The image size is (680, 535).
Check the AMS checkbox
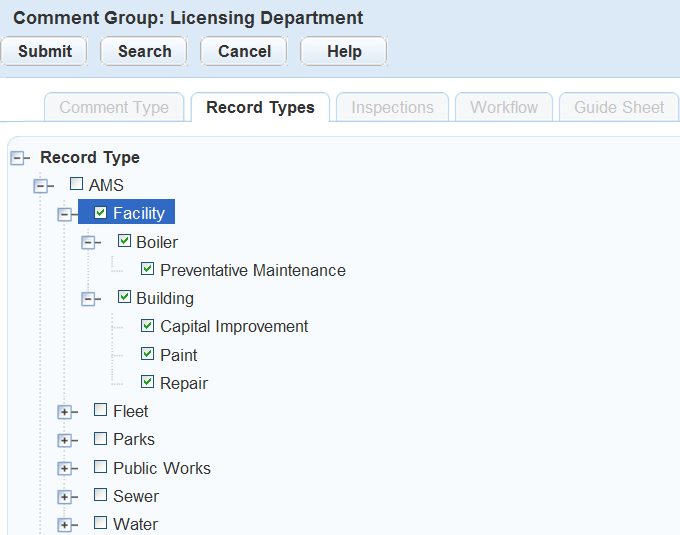pyautogui.click(x=76, y=184)
